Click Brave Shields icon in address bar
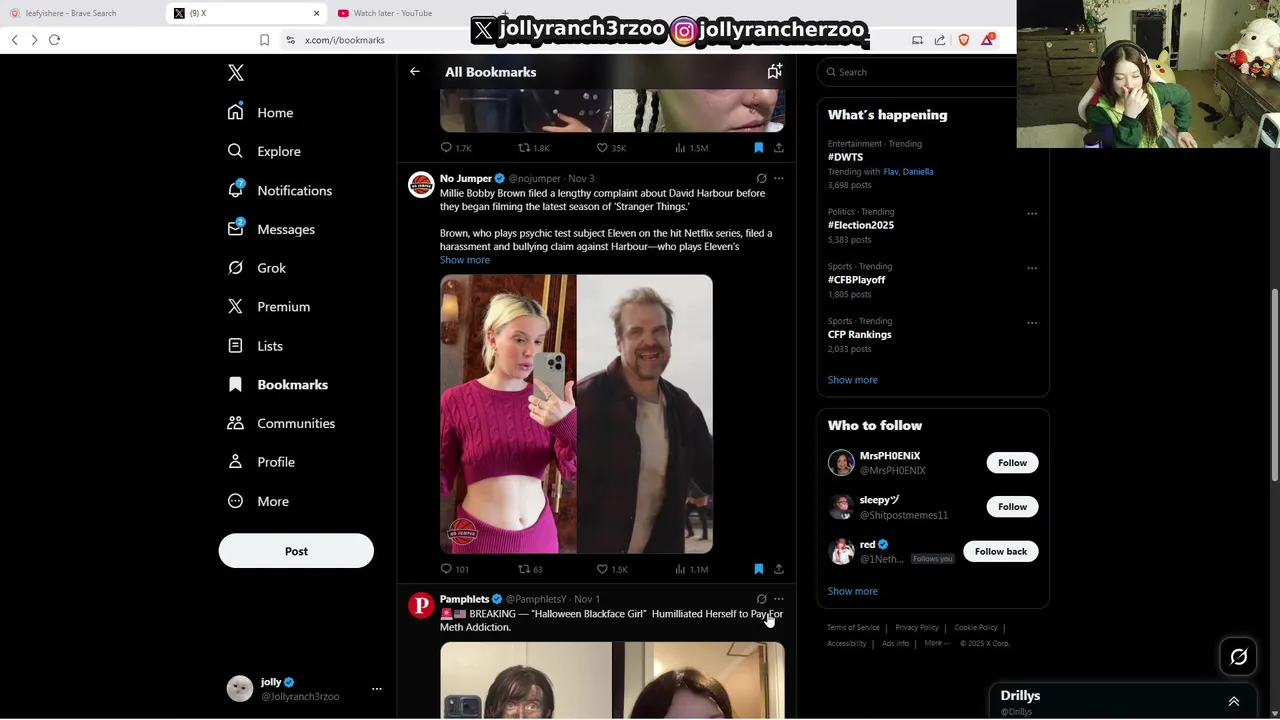The width and height of the screenshot is (1280, 720). point(964,40)
